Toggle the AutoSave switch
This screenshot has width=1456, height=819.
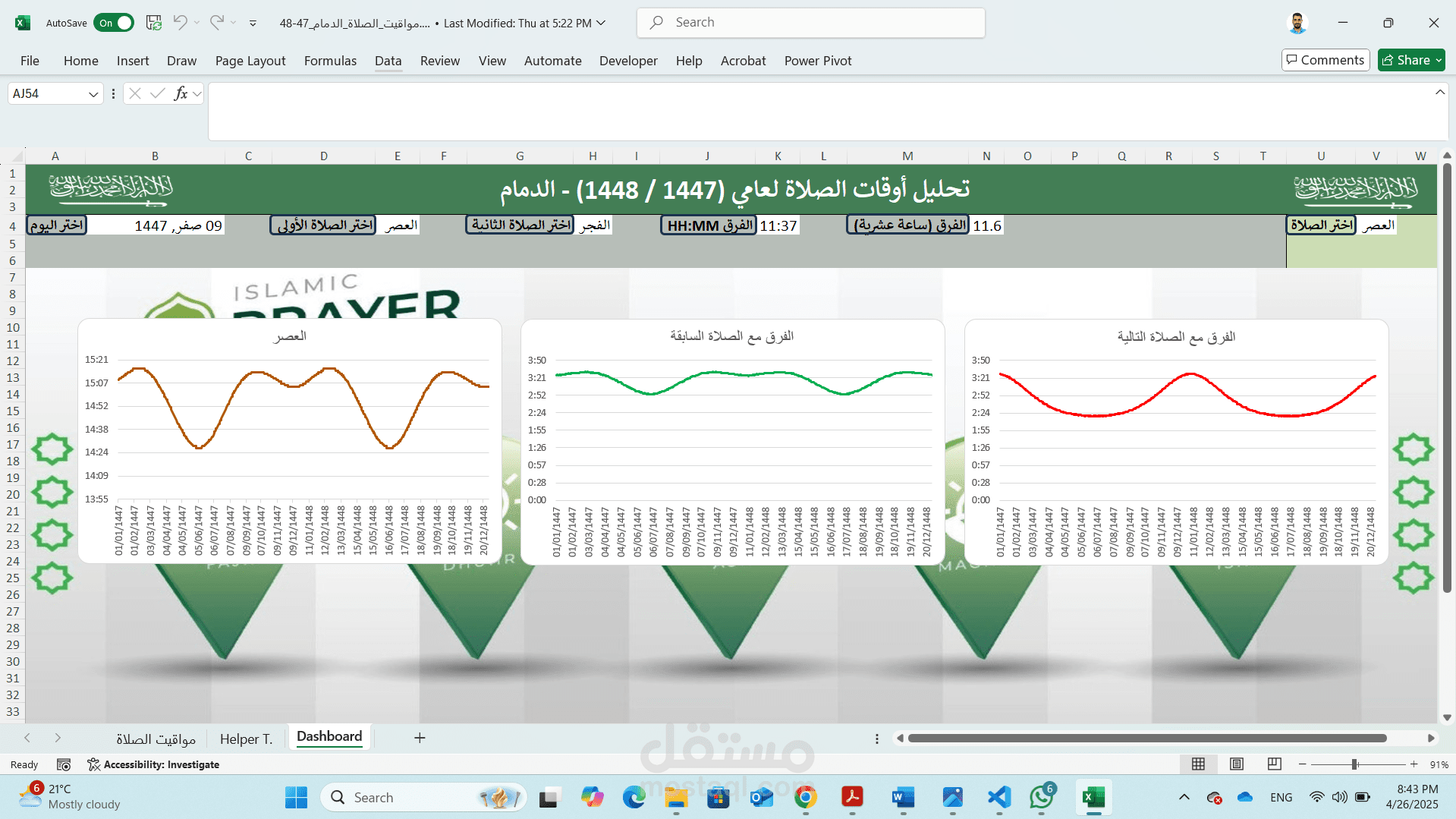click(113, 23)
